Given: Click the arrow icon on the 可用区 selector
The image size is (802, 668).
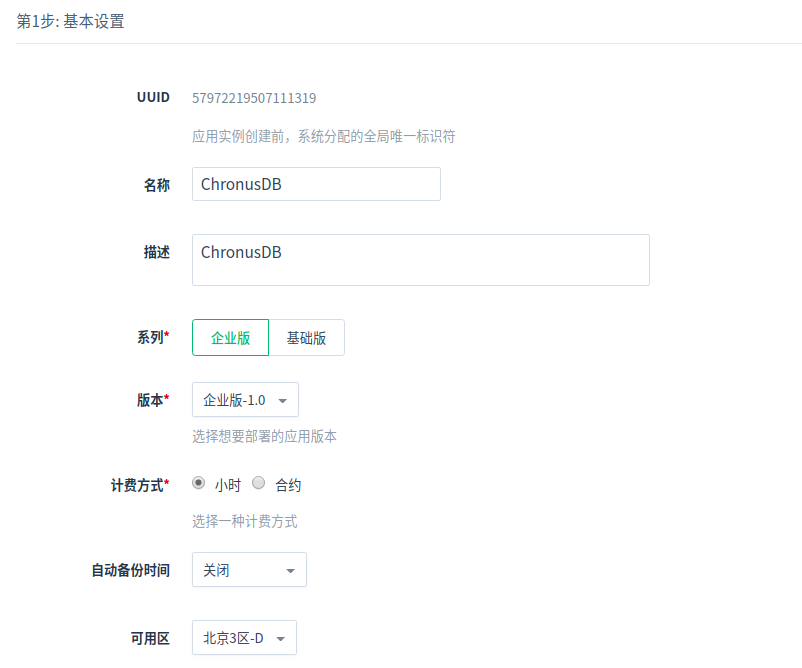Looking at the screenshot, I should tap(281, 637).
